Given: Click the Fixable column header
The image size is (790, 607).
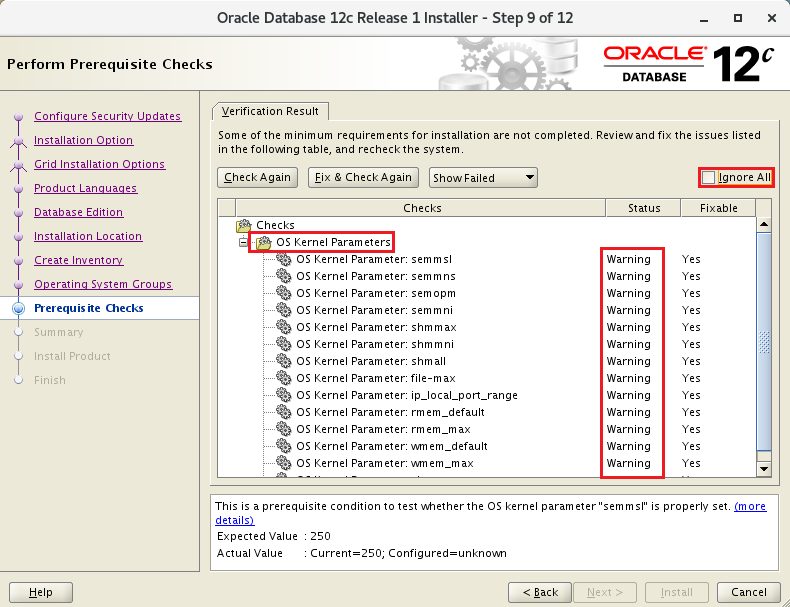Looking at the screenshot, I should tap(718, 208).
